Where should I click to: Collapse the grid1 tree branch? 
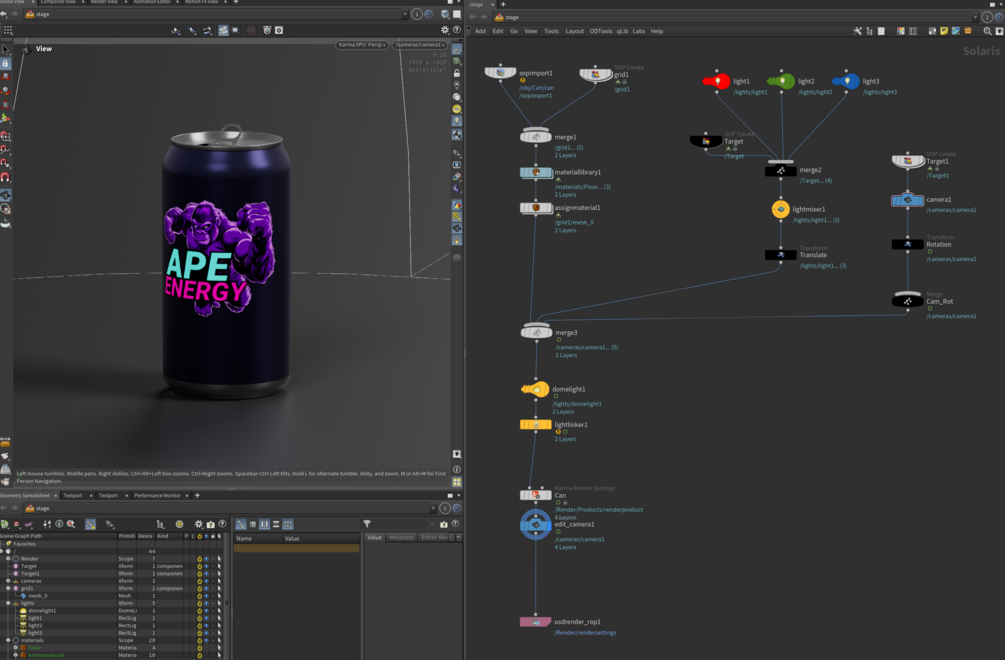click(8, 588)
